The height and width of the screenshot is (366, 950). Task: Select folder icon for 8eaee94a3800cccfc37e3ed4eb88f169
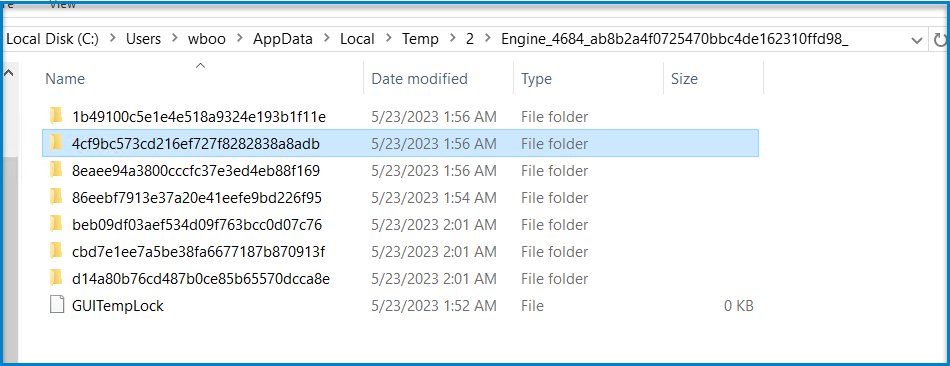point(56,171)
